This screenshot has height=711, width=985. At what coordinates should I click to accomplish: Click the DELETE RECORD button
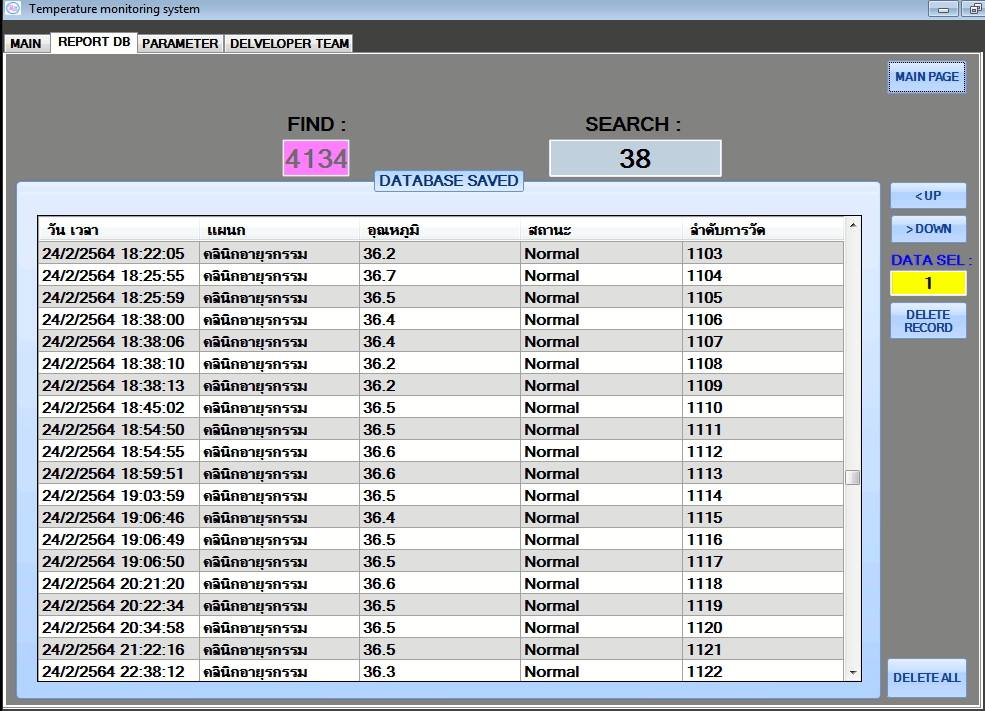point(928,321)
